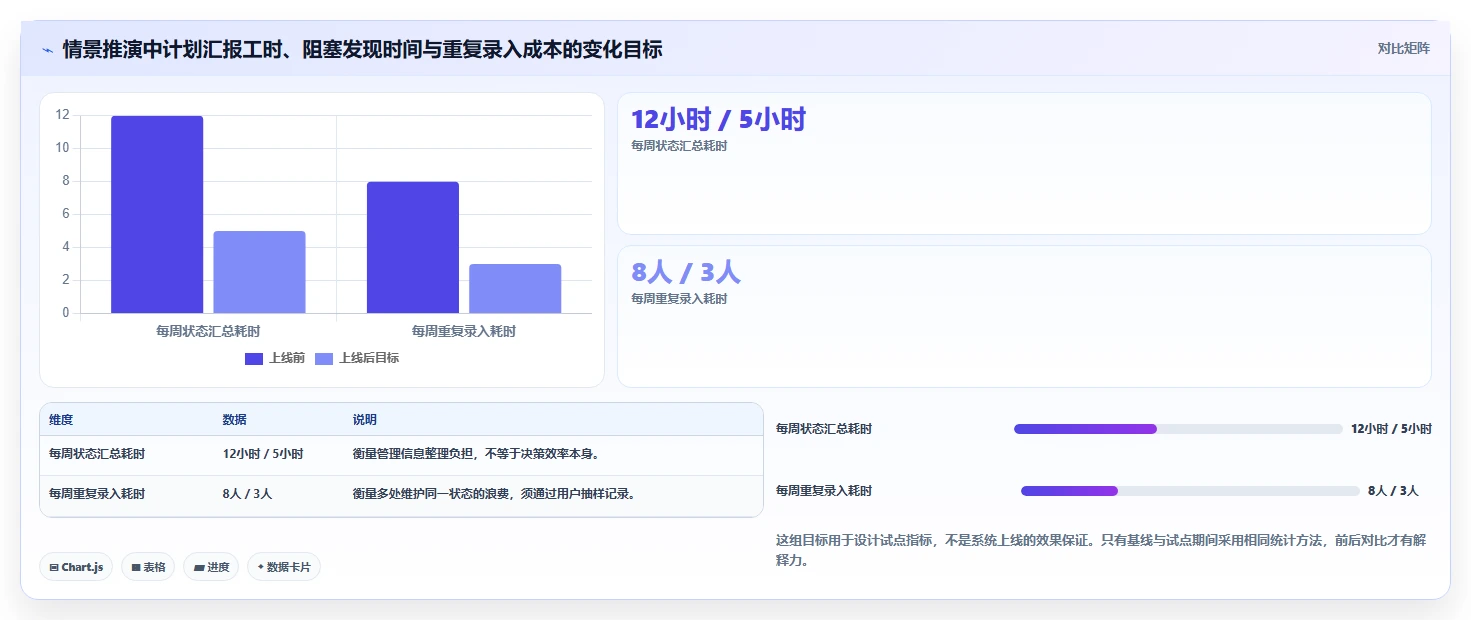Select table cell 8人 / 3人
Screen dimensions: 1471x620
click(247, 494)
